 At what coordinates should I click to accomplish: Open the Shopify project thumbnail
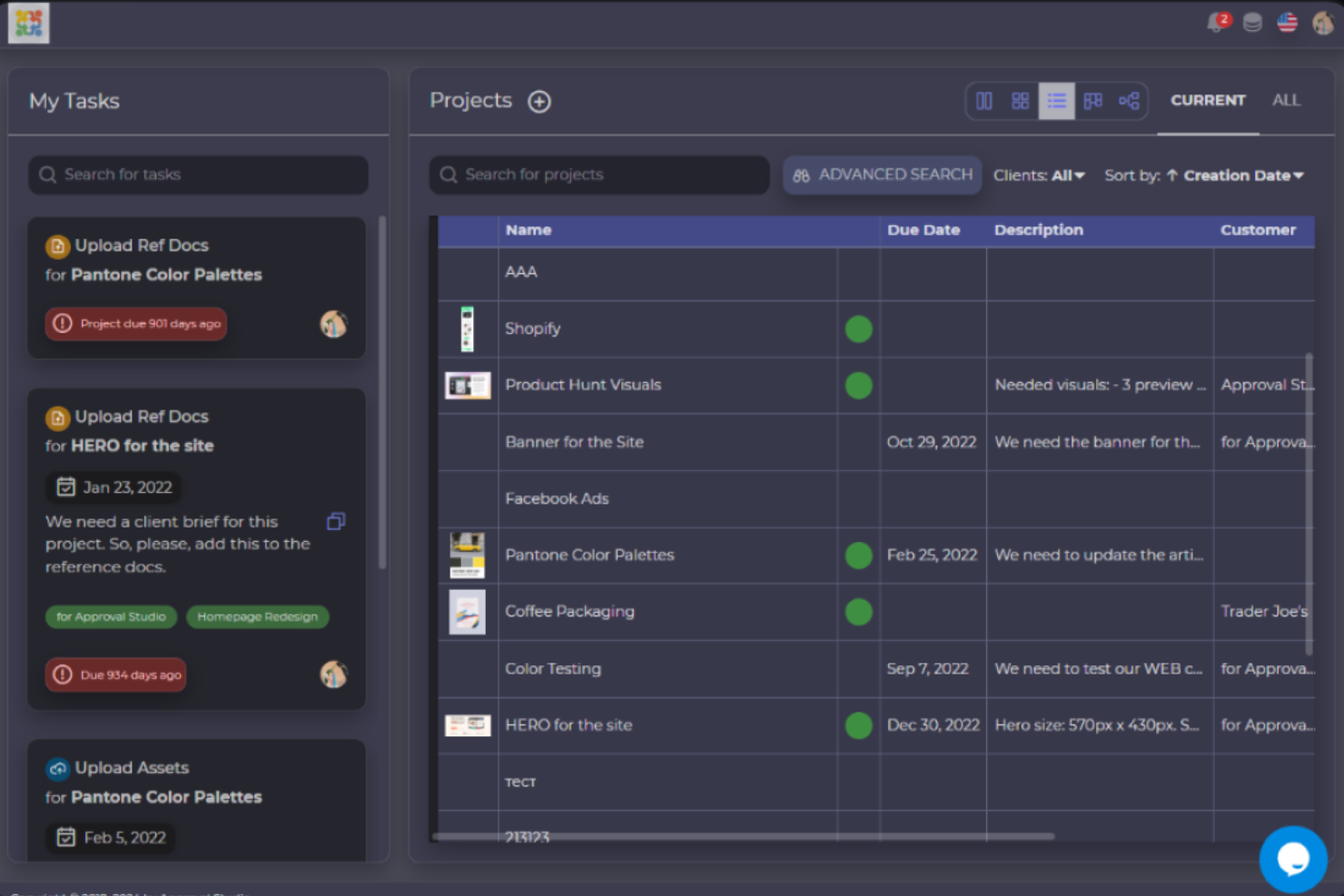point(468,329)
